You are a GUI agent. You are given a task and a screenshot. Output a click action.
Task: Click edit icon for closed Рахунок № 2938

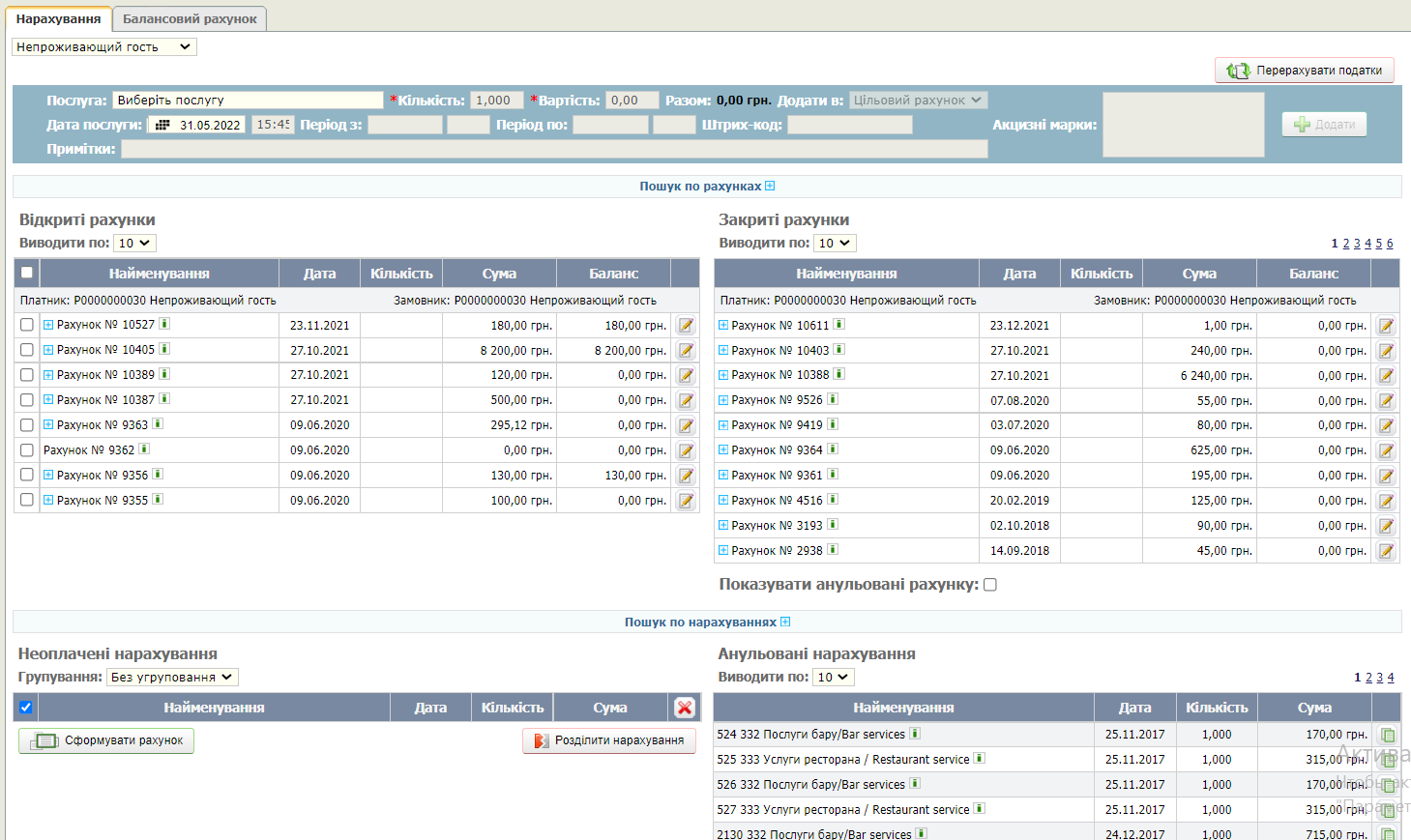tap(1386, 551)
